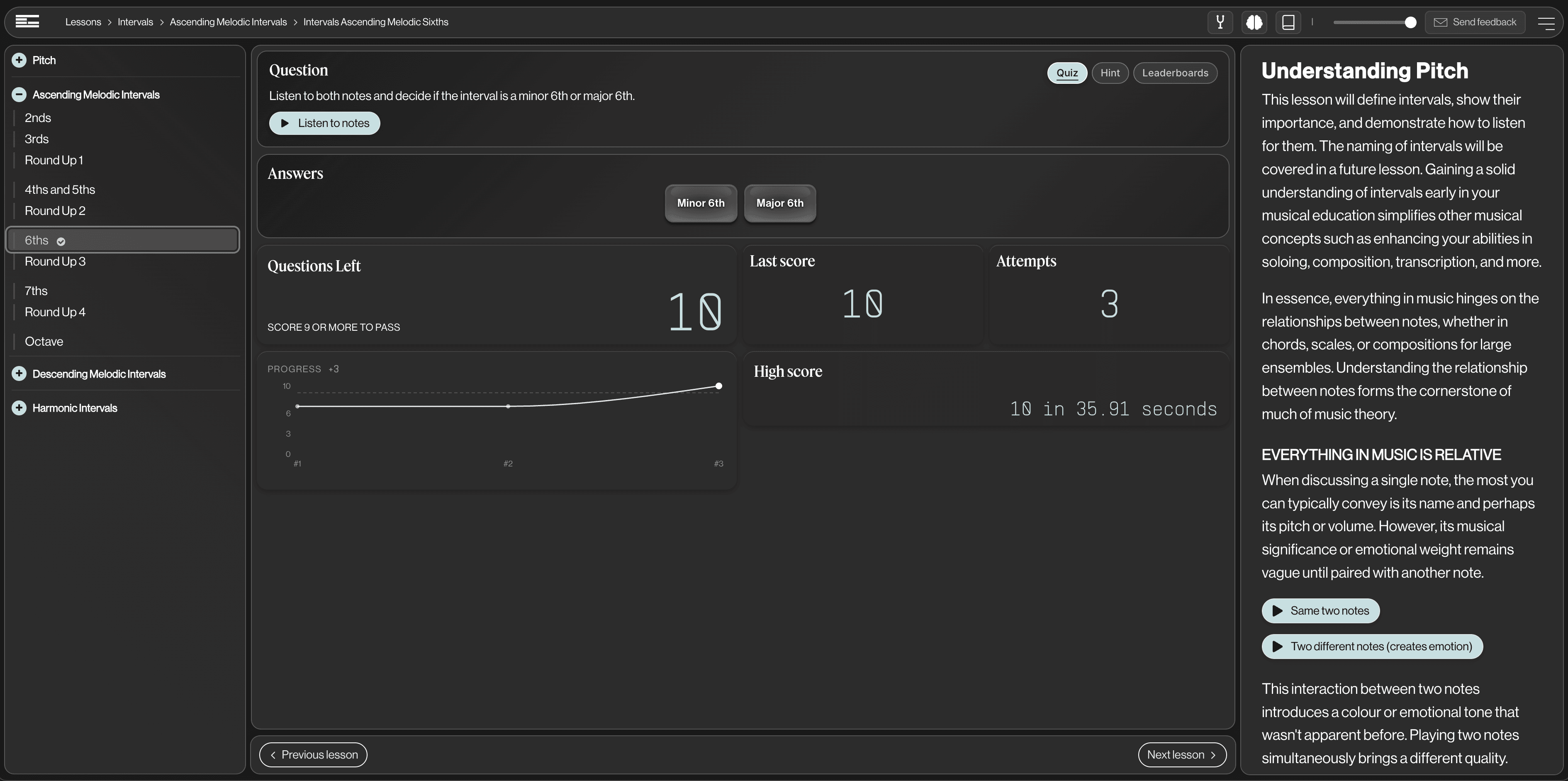Select Round Up 2 in sidebar
The image size is (1568, 781).
[x=55, y=211]
